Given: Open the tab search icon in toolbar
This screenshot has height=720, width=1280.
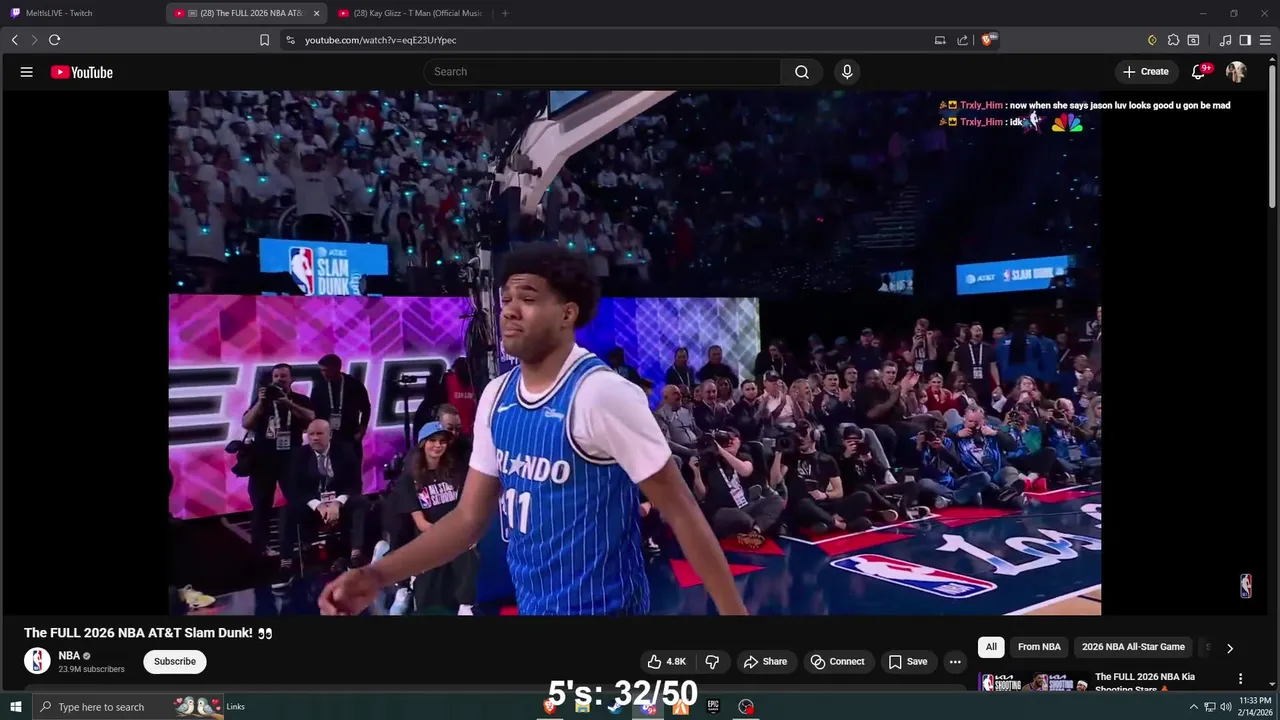Looking at the screenshot, I should pyautogui.click(x=1193, y=40).
